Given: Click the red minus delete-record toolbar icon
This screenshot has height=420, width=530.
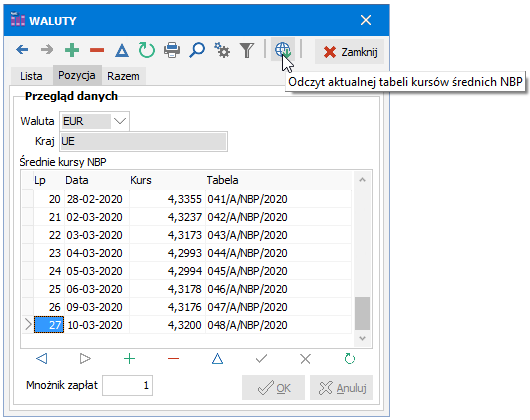Looking at the screenshot, I should pos(97,50).
